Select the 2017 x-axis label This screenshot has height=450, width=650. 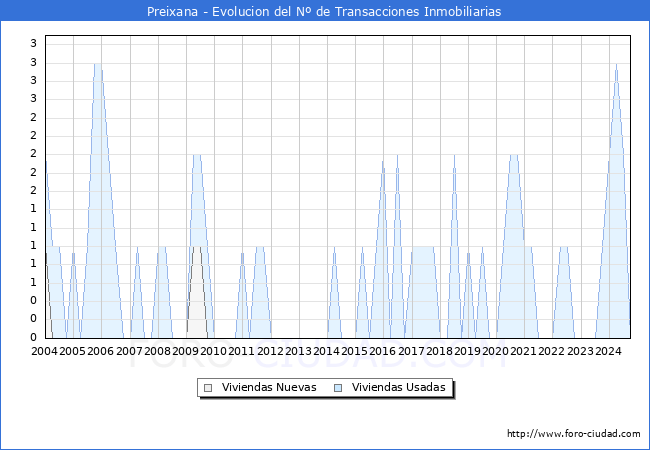(x=411, y=351)
